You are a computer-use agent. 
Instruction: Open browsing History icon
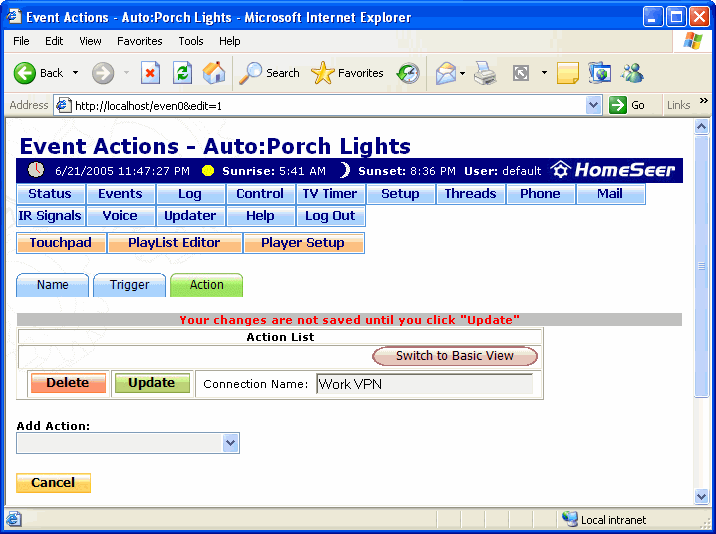(x=408, y=73)
